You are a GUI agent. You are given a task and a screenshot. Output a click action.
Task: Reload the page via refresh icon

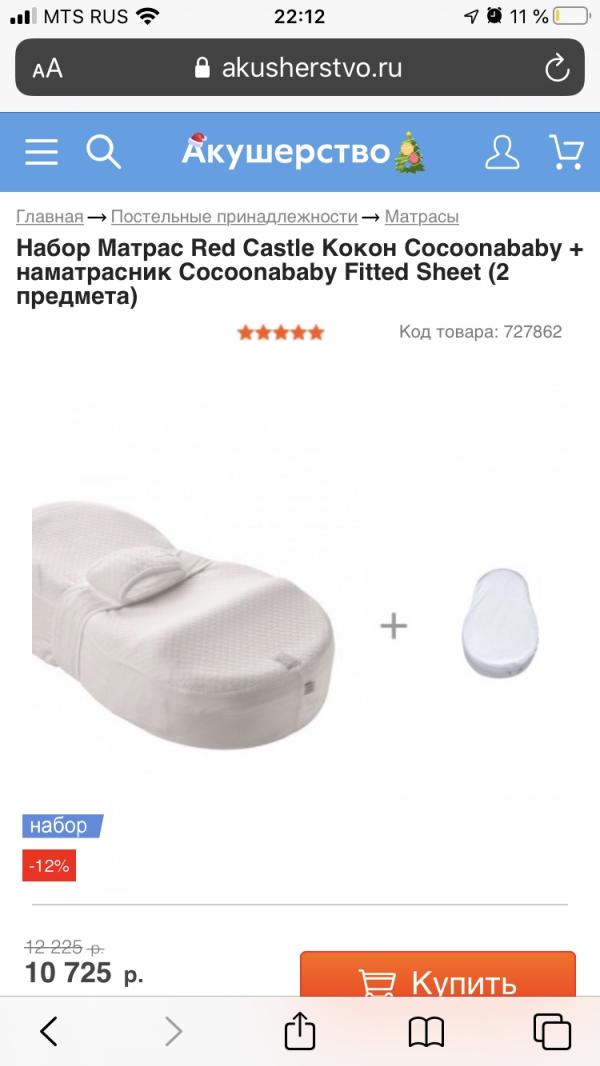pyautogui.click(x=557, y=68)
